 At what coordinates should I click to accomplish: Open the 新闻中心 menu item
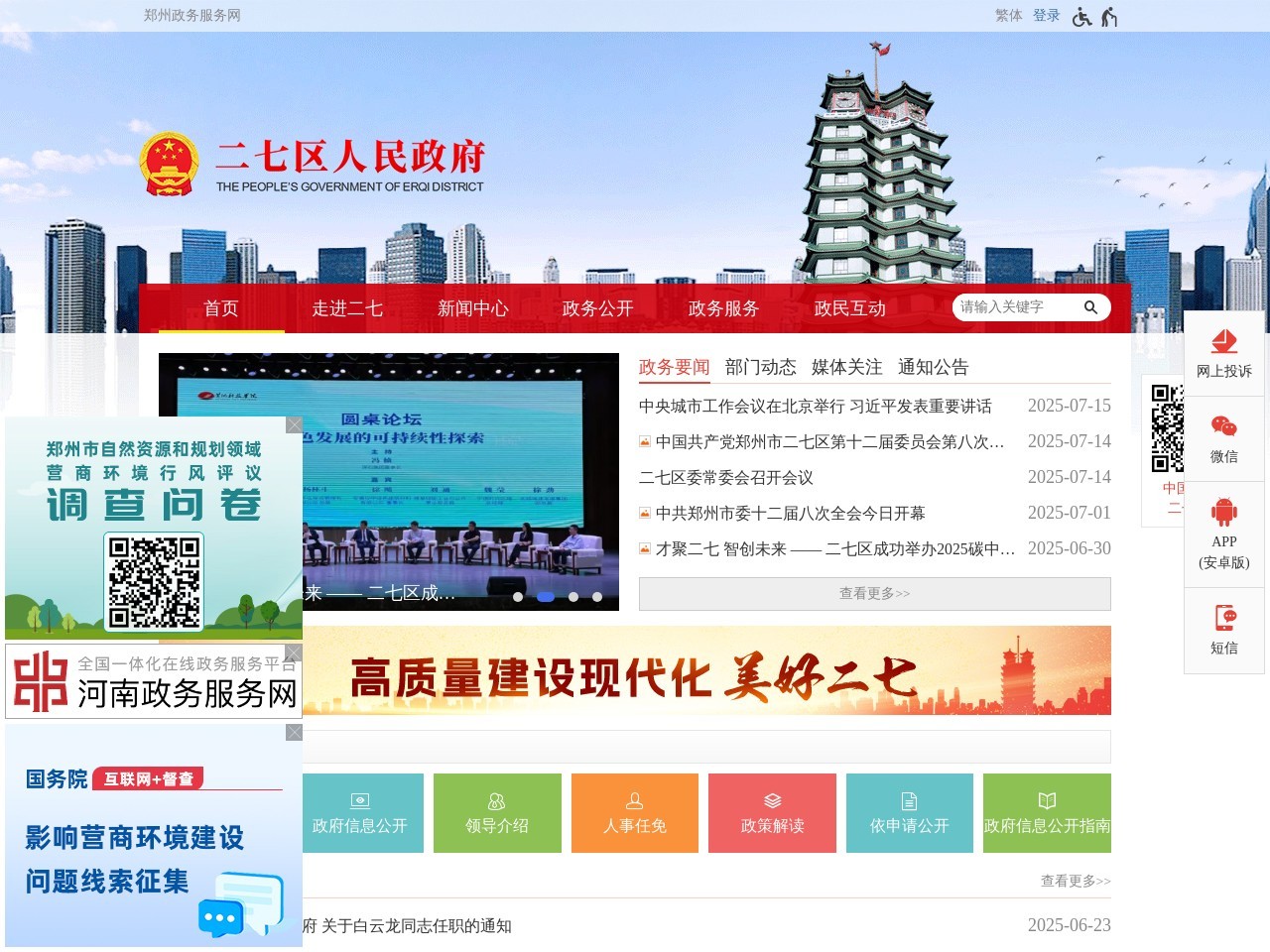(472, 308)
